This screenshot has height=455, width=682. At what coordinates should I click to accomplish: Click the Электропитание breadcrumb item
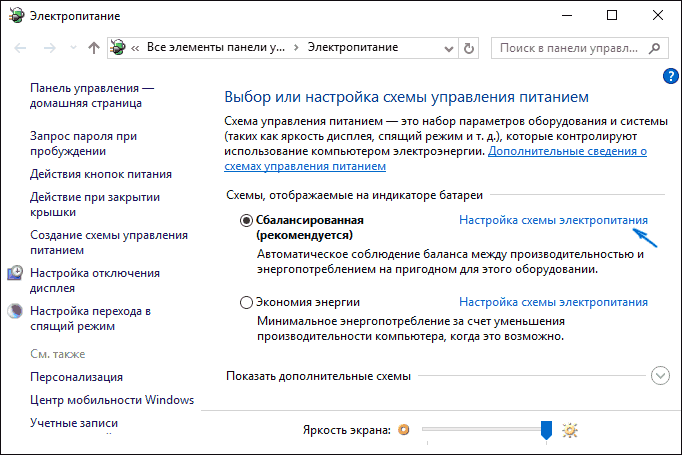click(353, 47)
